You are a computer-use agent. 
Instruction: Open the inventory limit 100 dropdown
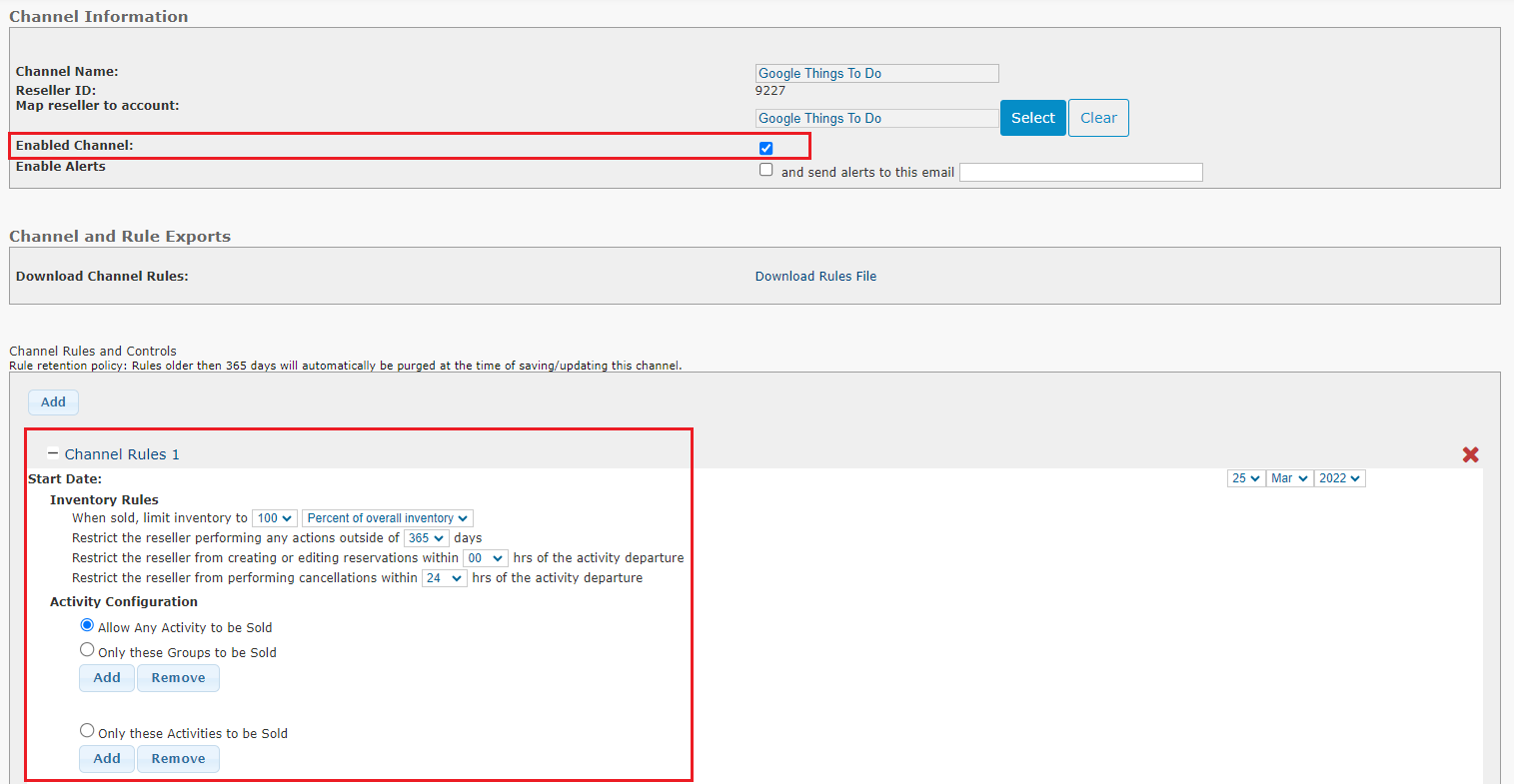(x=274, y=517)
